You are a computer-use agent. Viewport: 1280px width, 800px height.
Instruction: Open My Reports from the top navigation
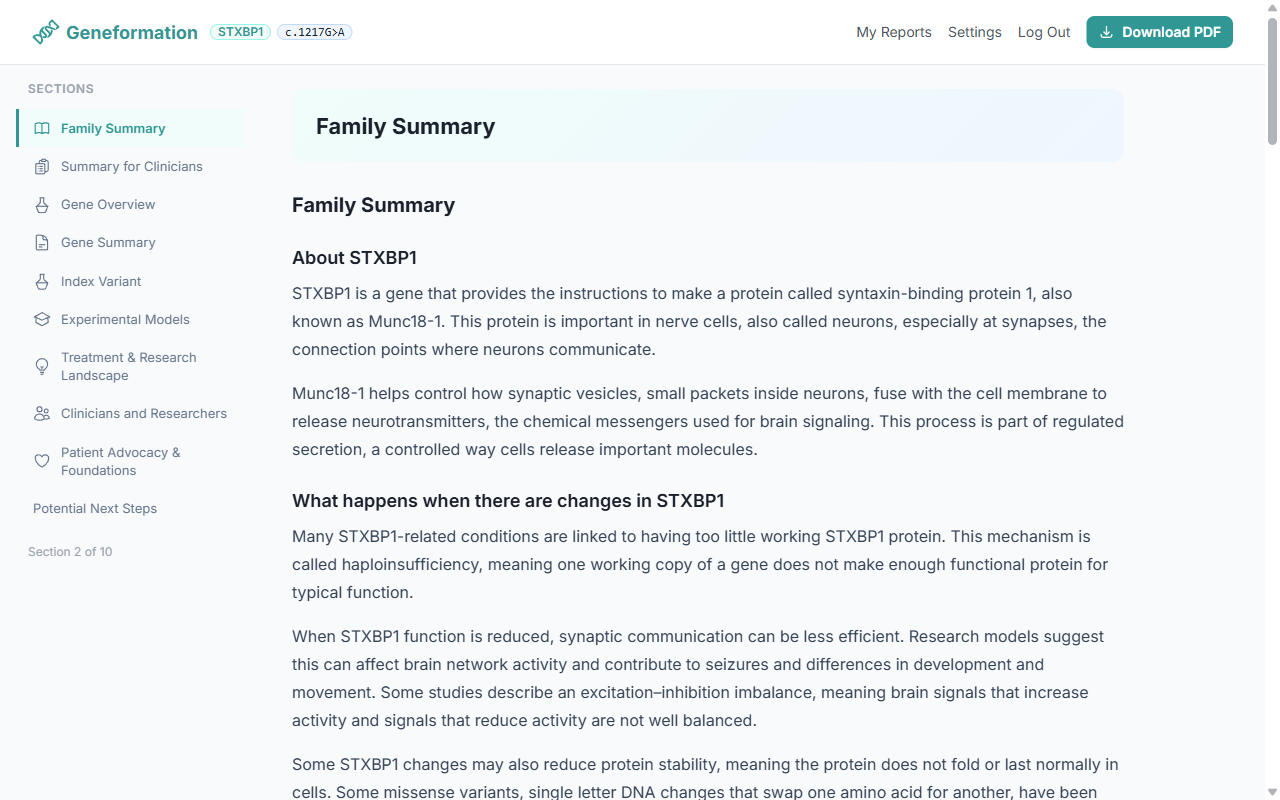[894, 32]
